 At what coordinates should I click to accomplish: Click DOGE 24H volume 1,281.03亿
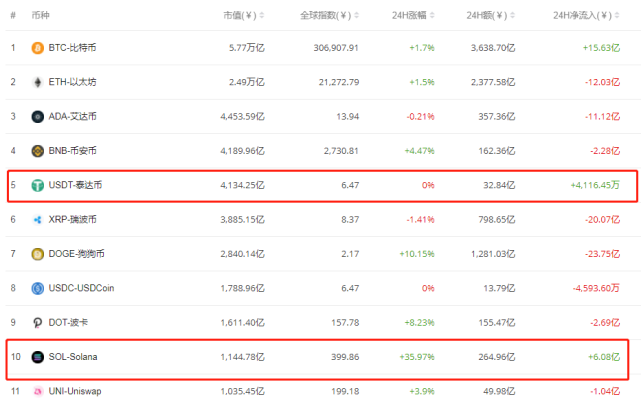(493, 254)
